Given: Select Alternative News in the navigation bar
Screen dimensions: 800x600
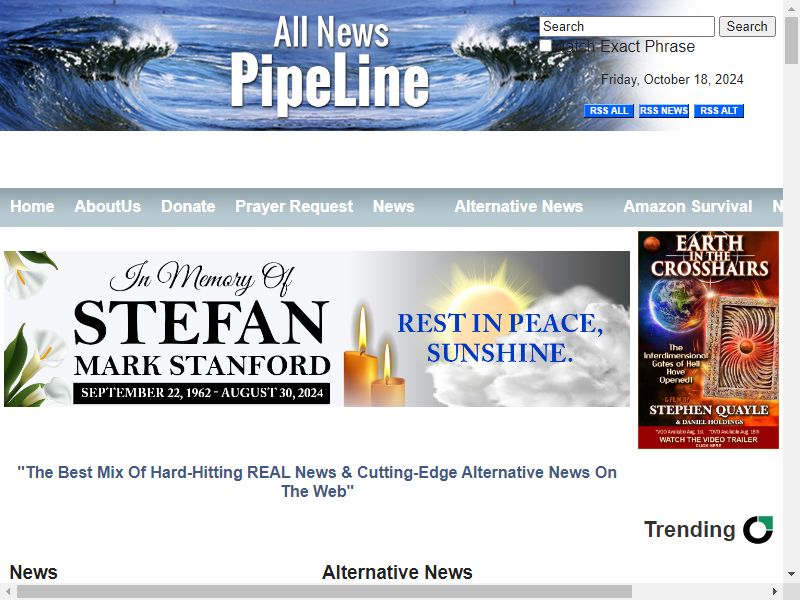Looking at the screenshot, I should point(519,206).
